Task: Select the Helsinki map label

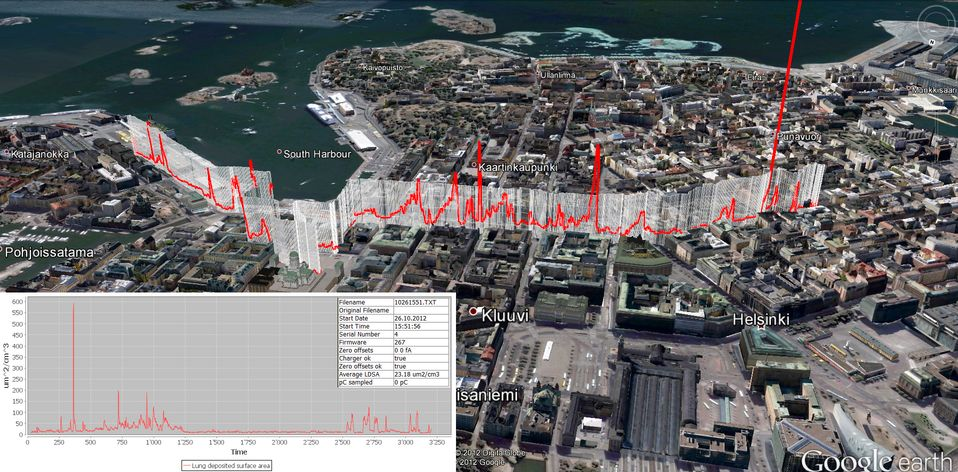Action: (761, 319)
